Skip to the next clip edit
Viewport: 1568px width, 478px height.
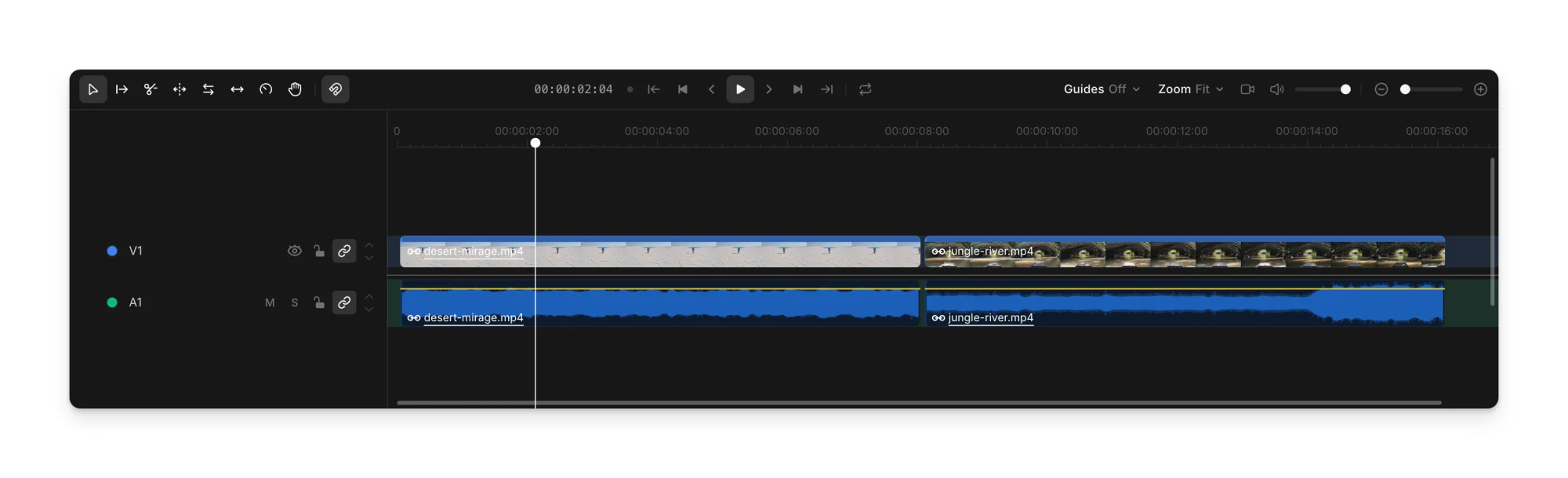(797, 89)
